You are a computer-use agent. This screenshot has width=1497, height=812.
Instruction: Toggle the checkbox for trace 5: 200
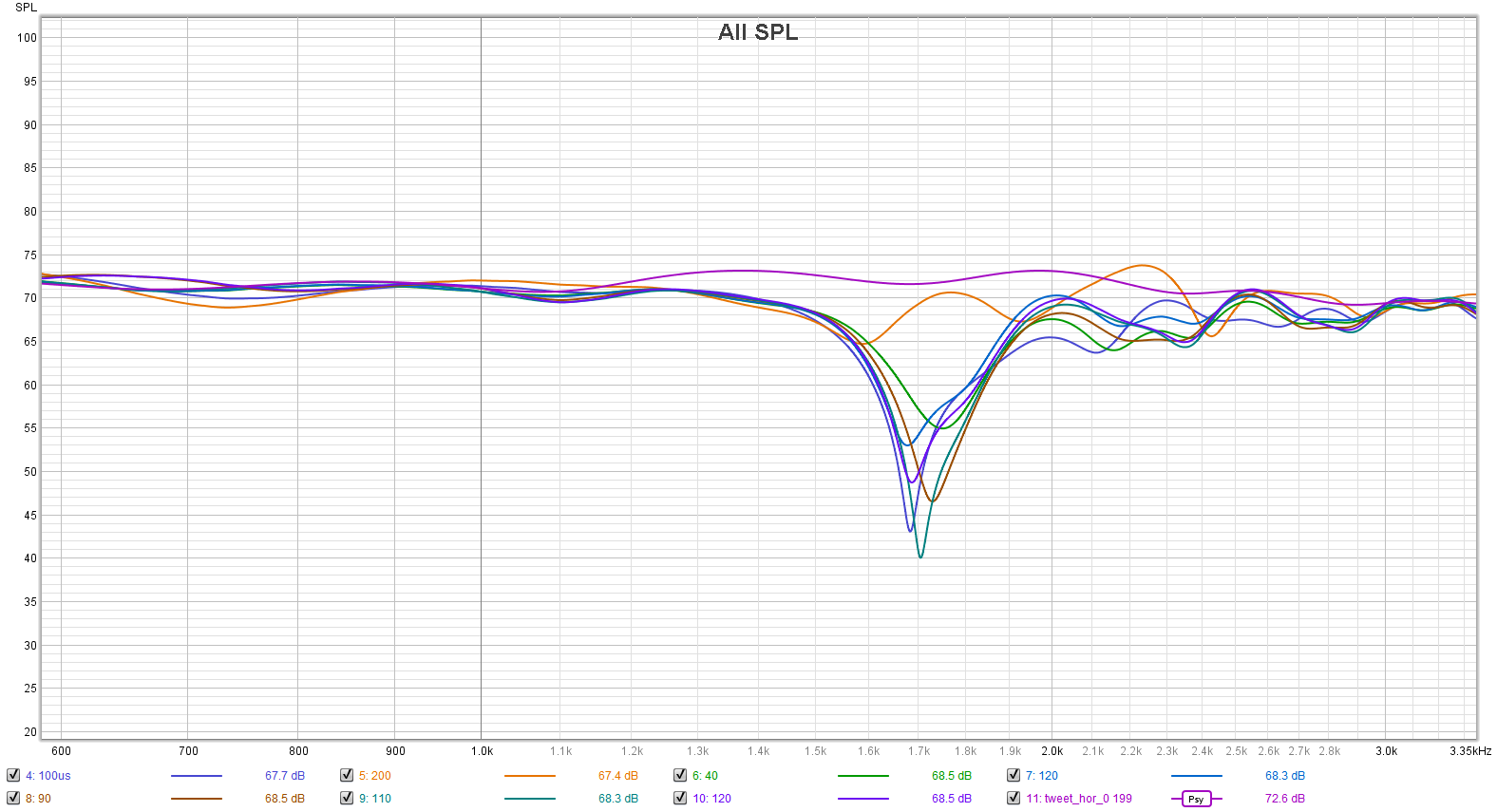(347, 775)
